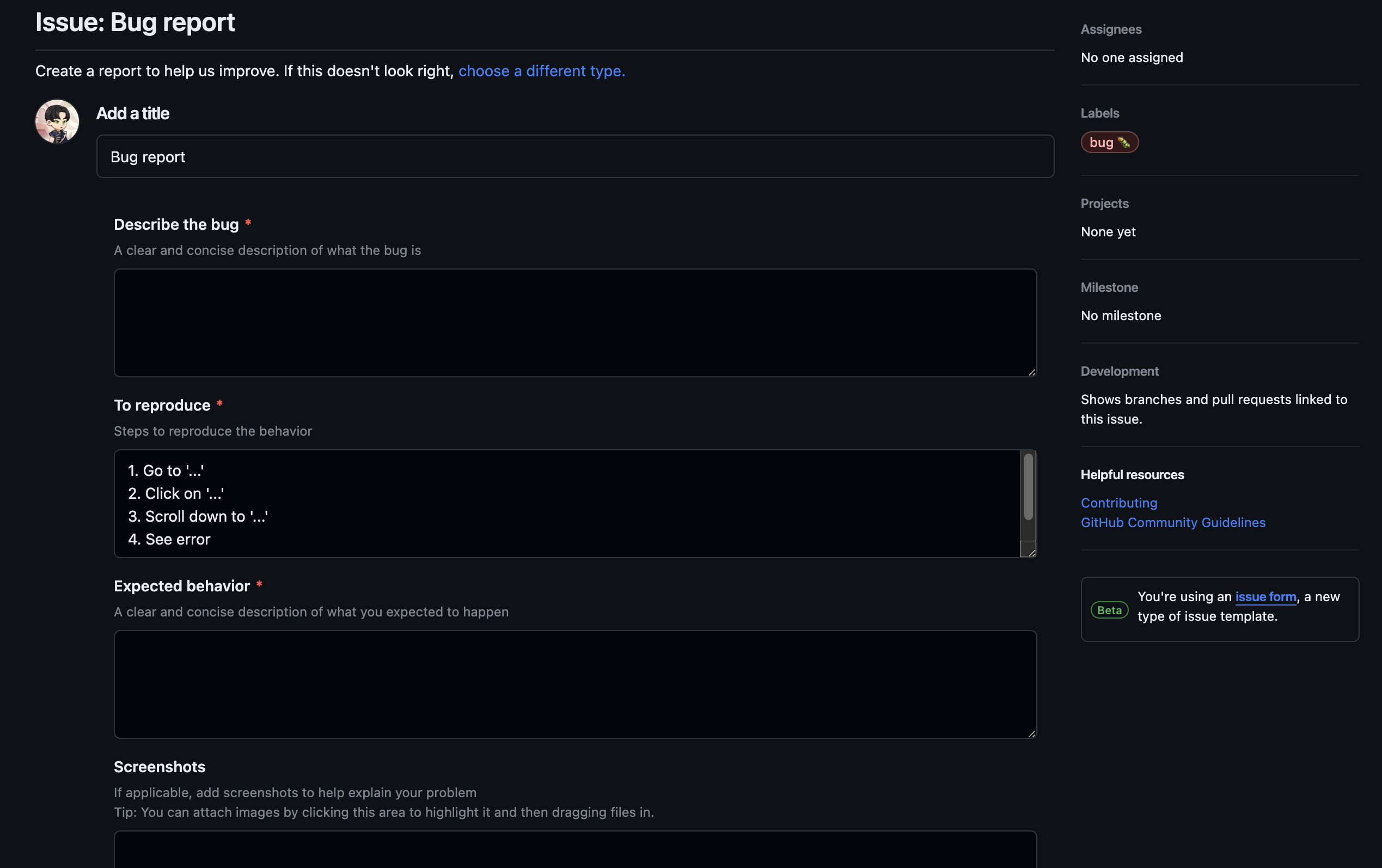Image resolution: width=1382 pixels, height=868 pixels.
Task: Focus the Describe the bug textarea
Action: 574,322
